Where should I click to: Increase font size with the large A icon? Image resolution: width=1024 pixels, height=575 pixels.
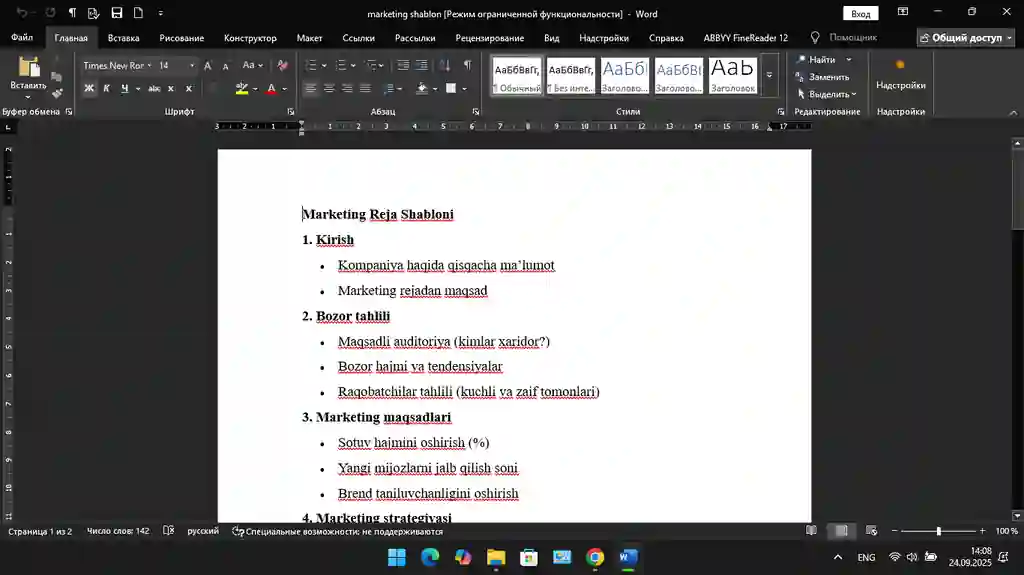tap(208, 65)
